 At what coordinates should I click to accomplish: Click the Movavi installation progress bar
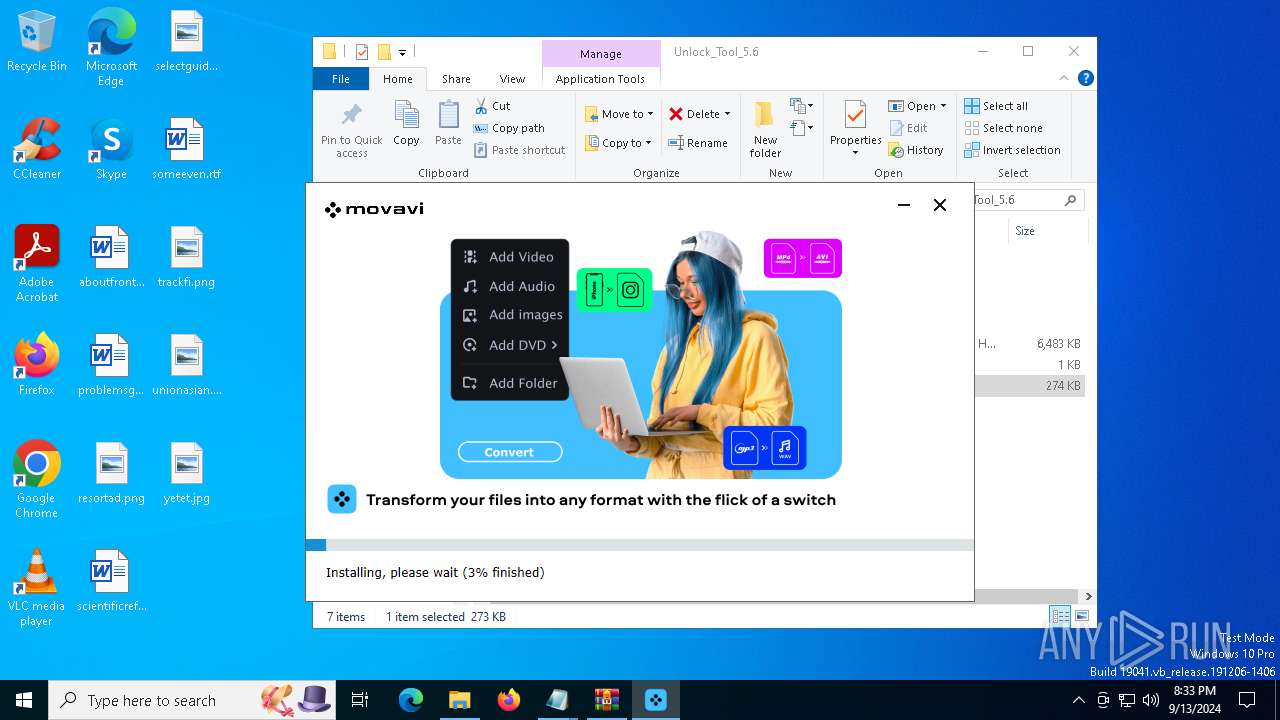(x=640, y=545)
